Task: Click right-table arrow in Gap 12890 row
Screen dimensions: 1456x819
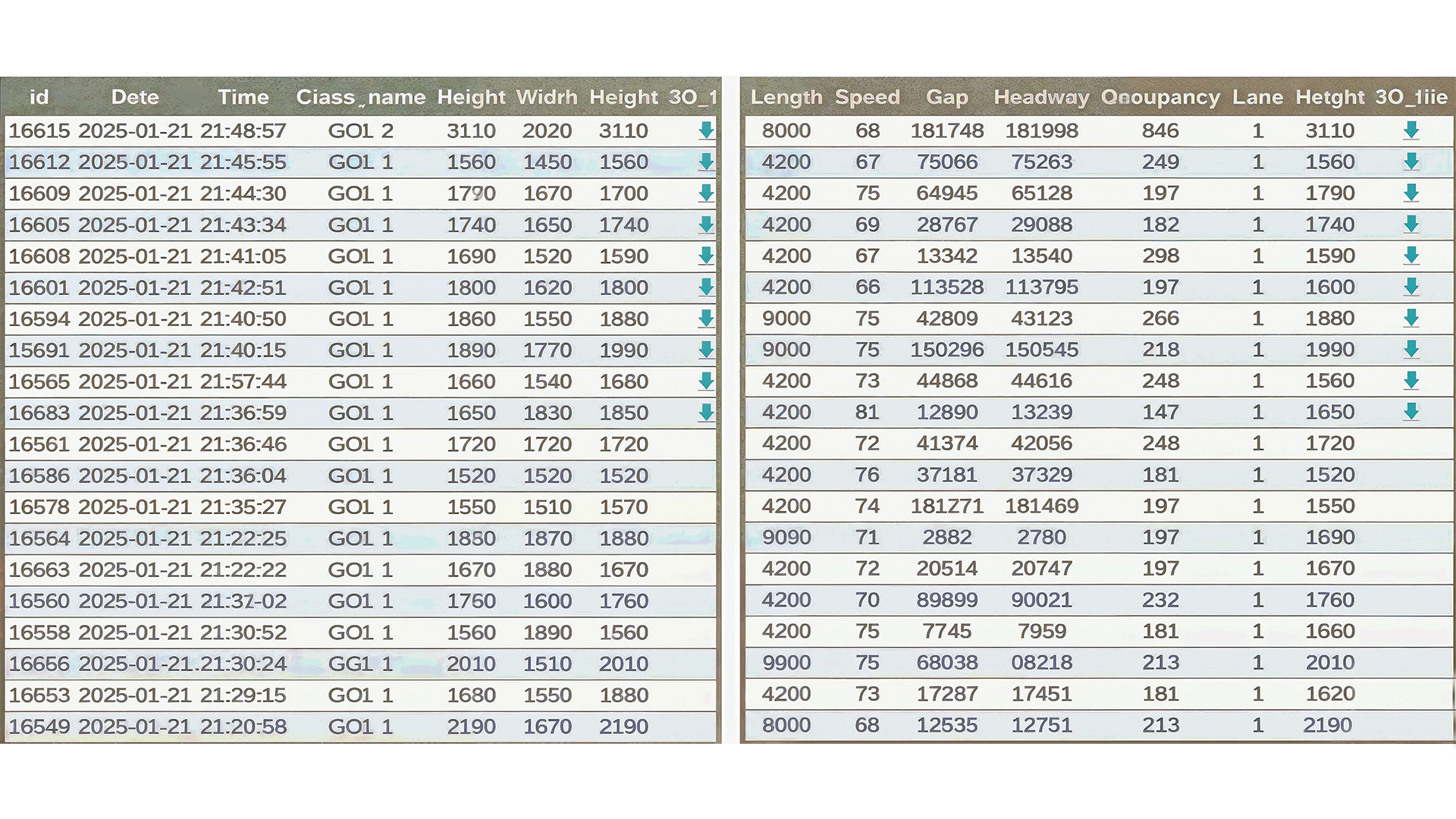Action: click(x=1410, y=412)
